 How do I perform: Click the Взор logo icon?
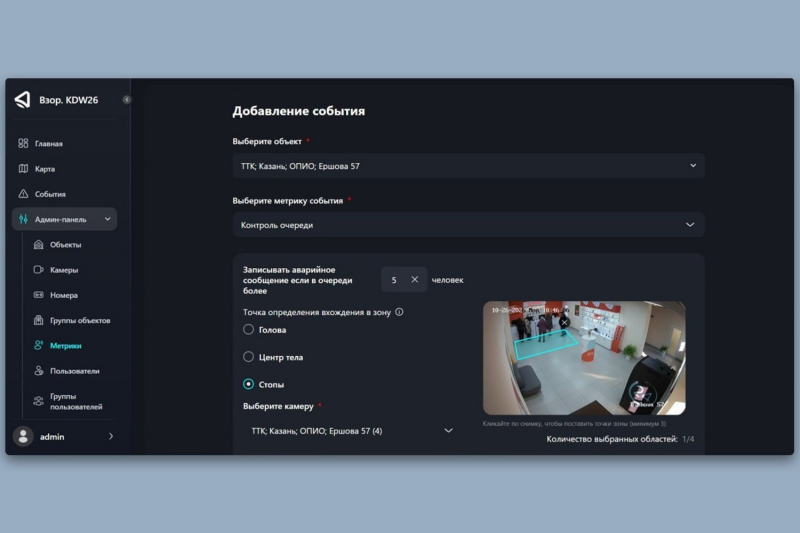(x=23, y=99)
